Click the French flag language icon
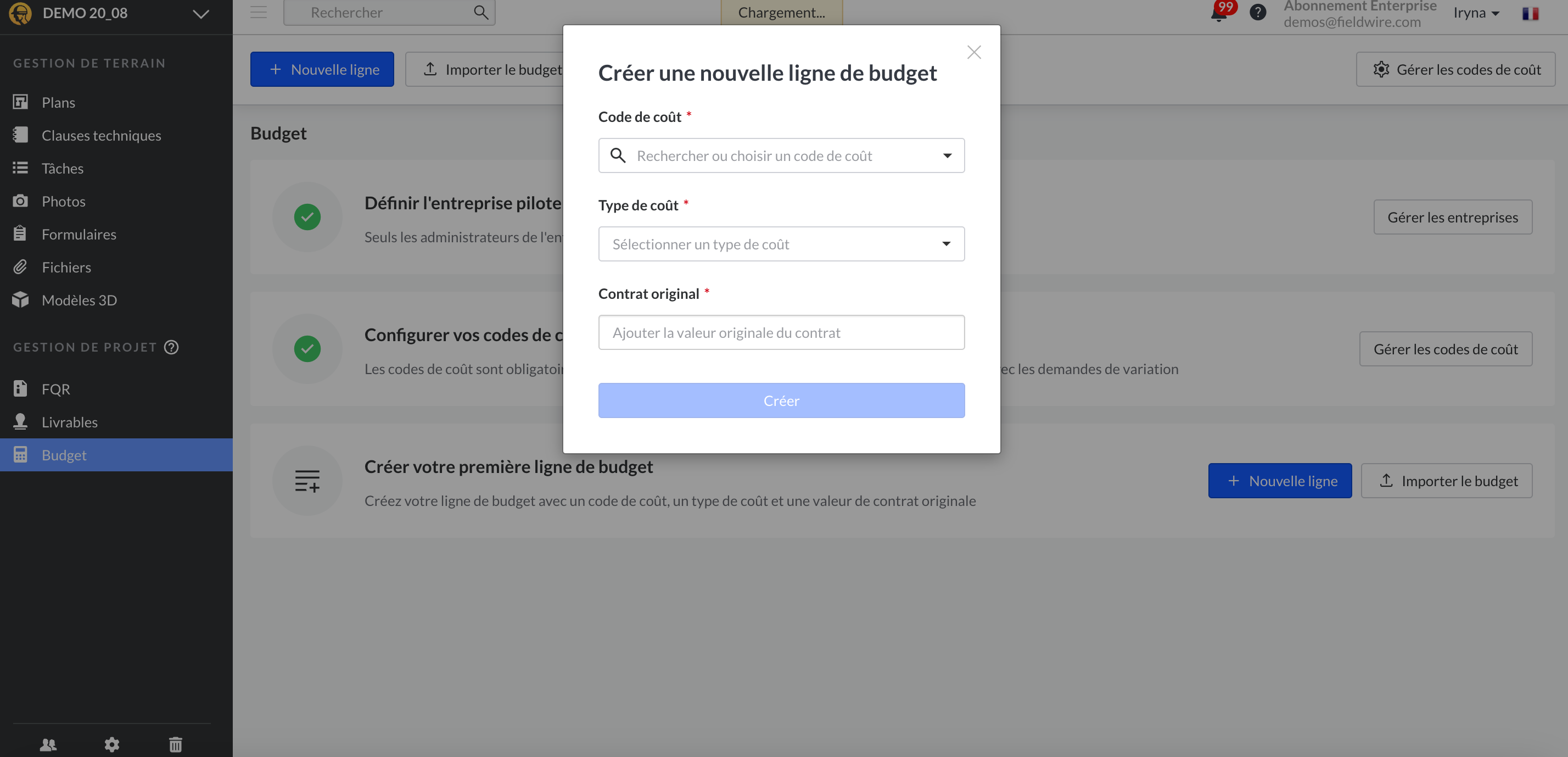 tap(1530, 13)
